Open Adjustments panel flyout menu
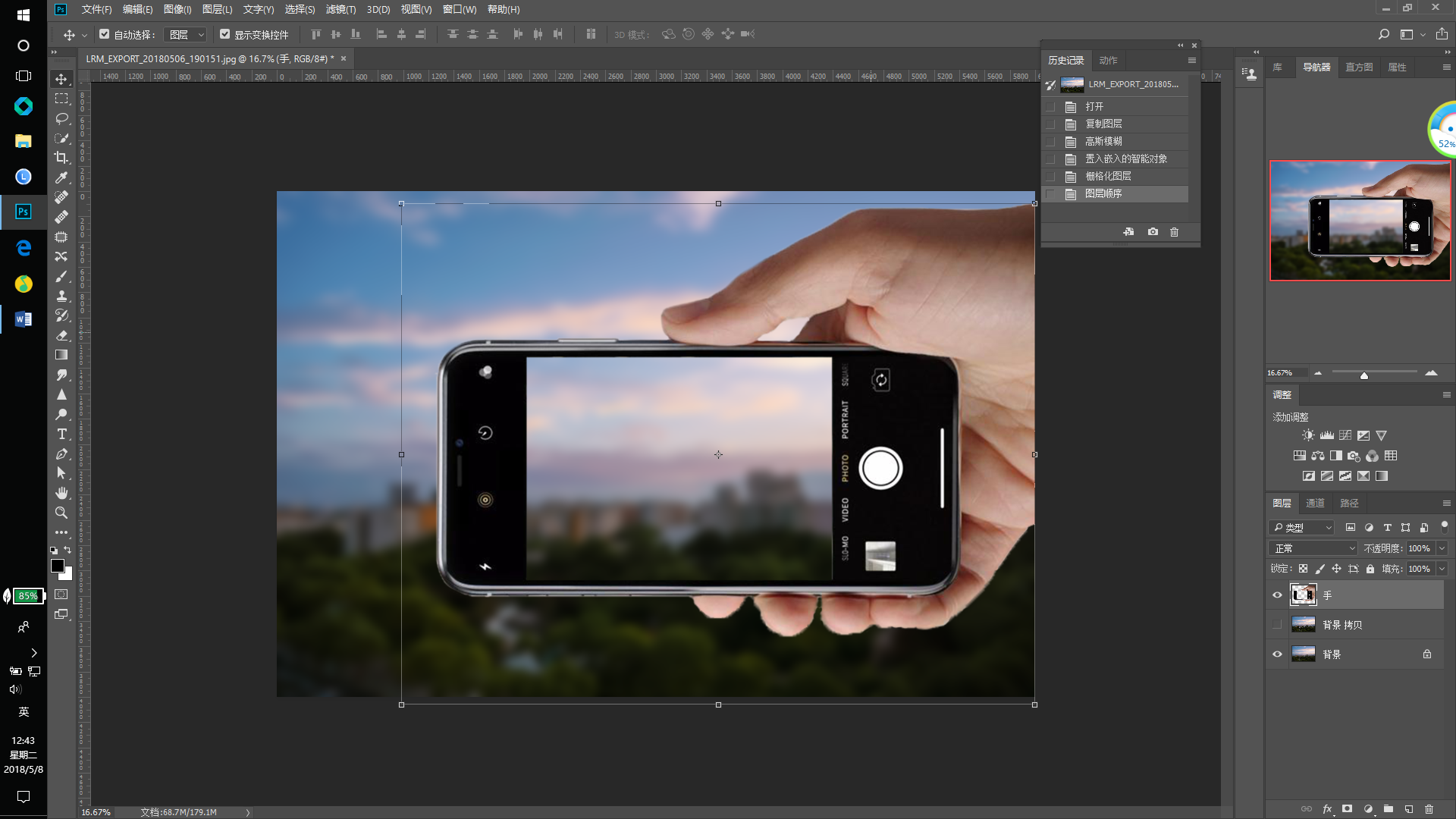 (x=1446, y=395)
